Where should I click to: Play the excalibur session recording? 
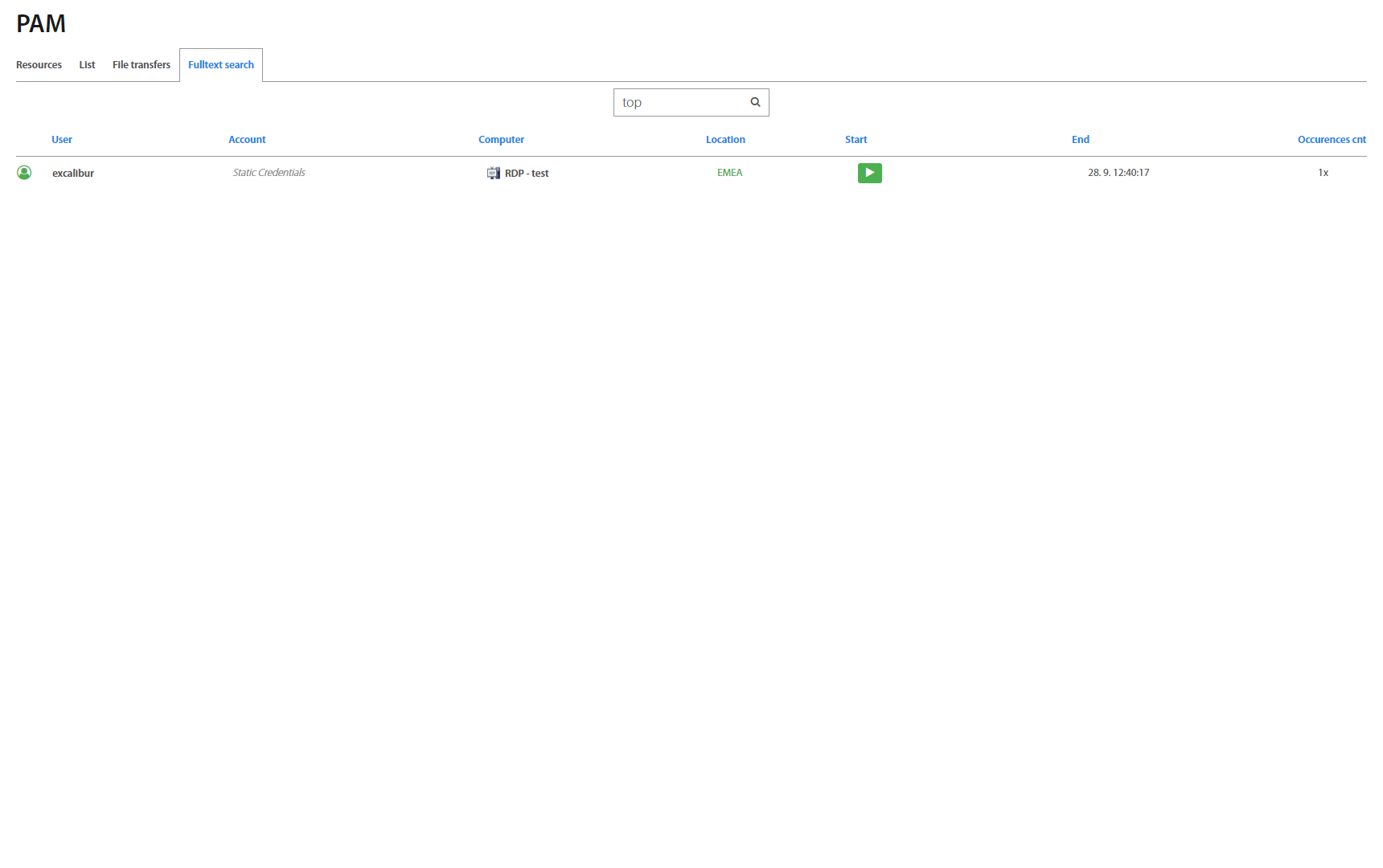869,173
